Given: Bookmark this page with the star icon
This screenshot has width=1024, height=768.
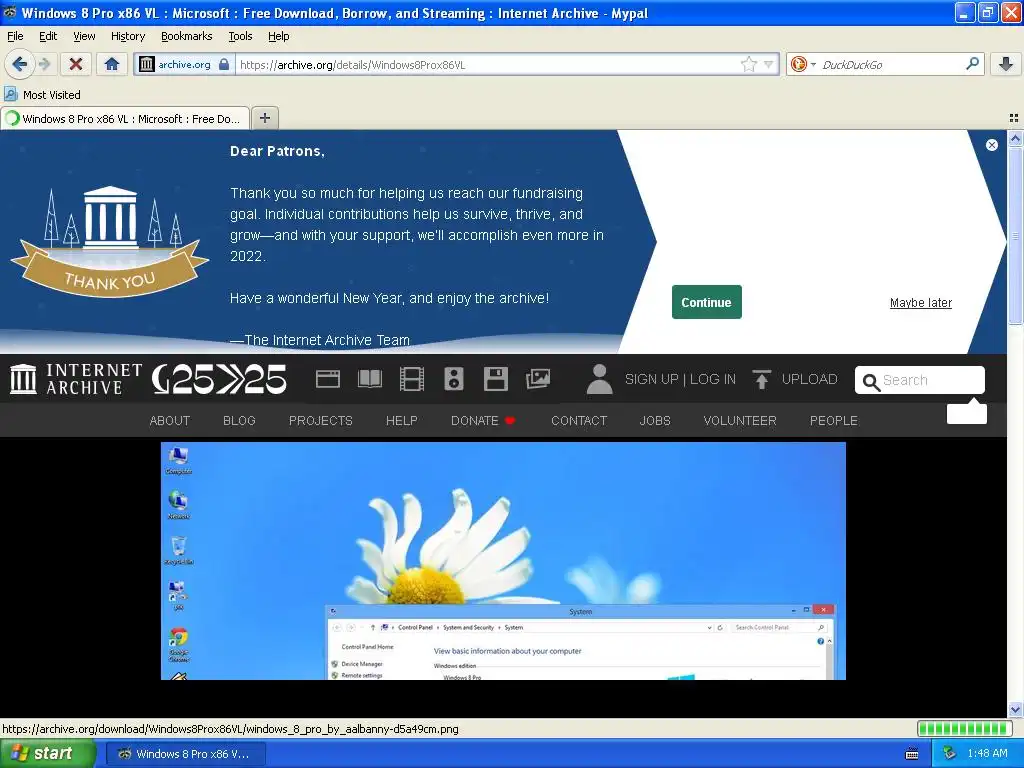Looking at the screenshot, I should click(748, 64).
